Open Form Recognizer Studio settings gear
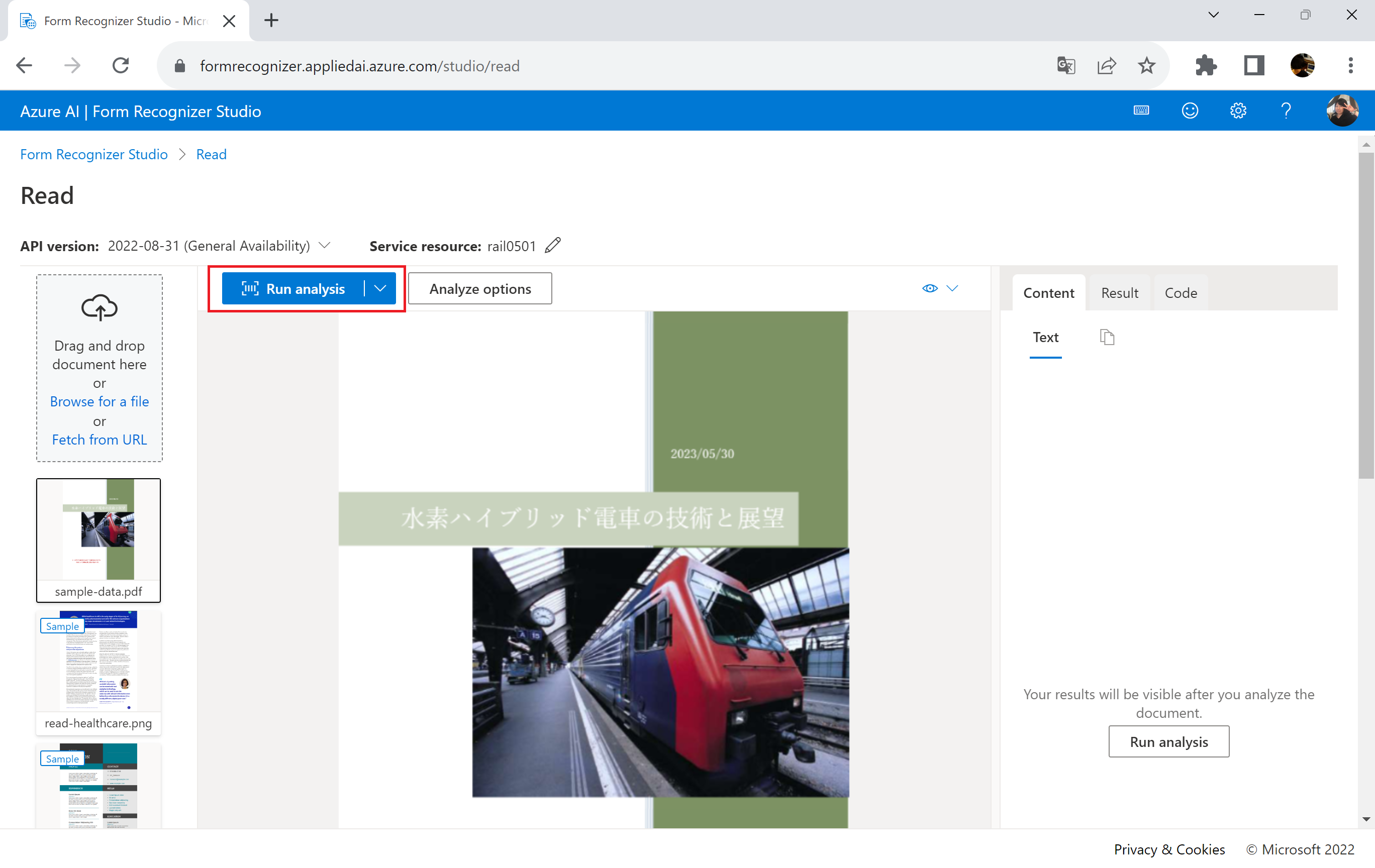Viewport: 1375px width, 868px height. pyautogui.click(x=1238, y=110)
